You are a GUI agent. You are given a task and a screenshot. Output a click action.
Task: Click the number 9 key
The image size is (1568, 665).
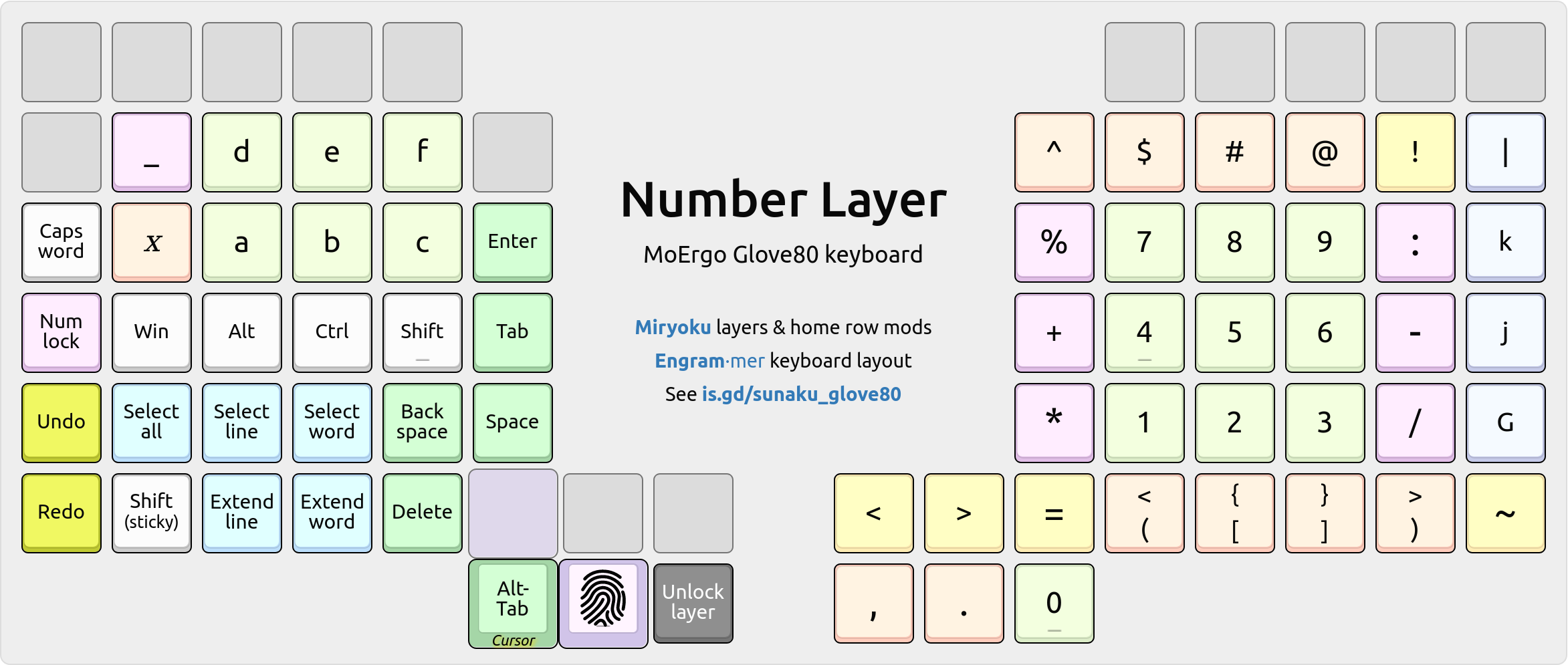(1325, 243)
